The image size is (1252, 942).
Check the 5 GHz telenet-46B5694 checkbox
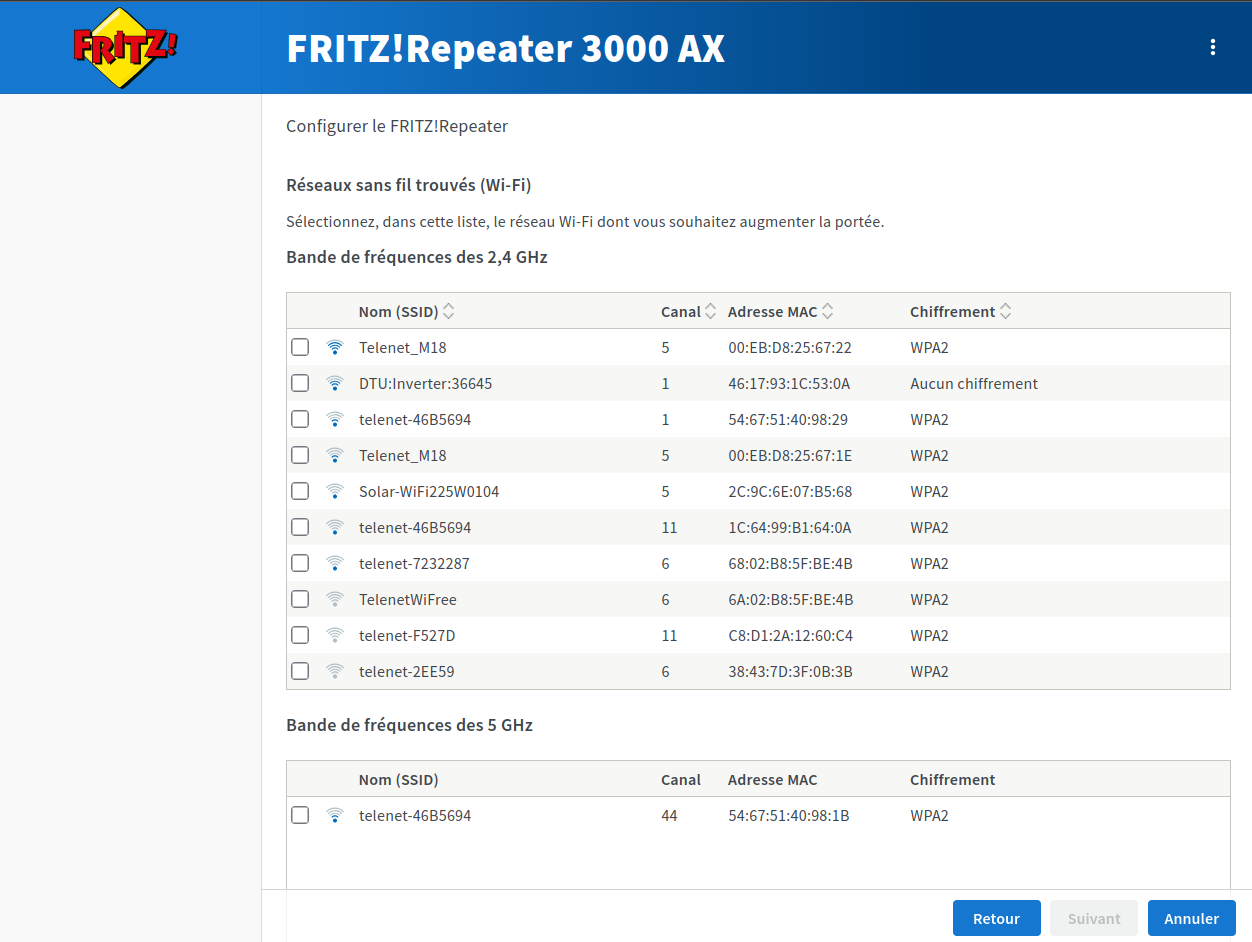point(300,815)
